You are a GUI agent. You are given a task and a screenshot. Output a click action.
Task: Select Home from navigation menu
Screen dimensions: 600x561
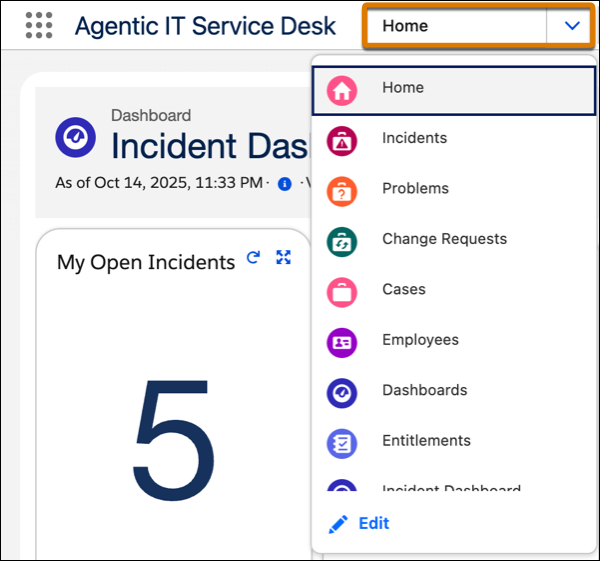454,91
